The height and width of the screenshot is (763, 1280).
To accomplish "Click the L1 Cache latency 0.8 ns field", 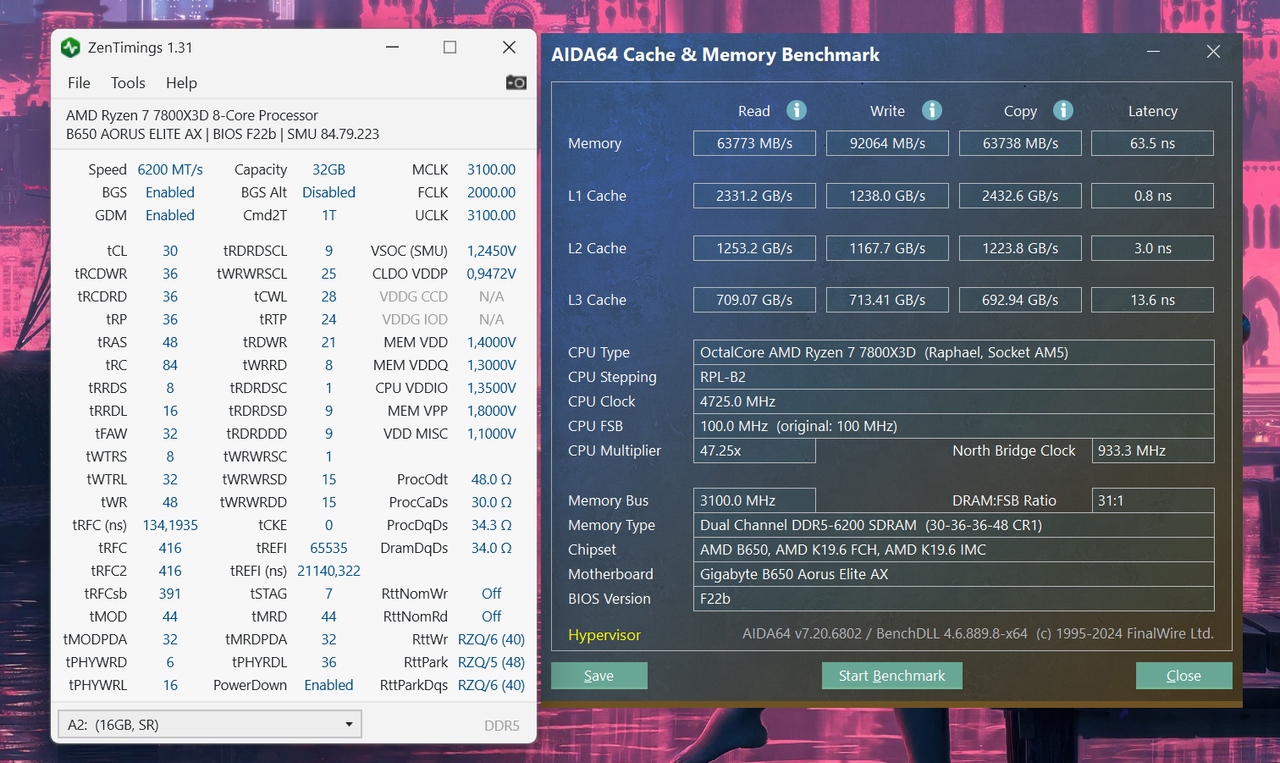I will click(1152, 196).
